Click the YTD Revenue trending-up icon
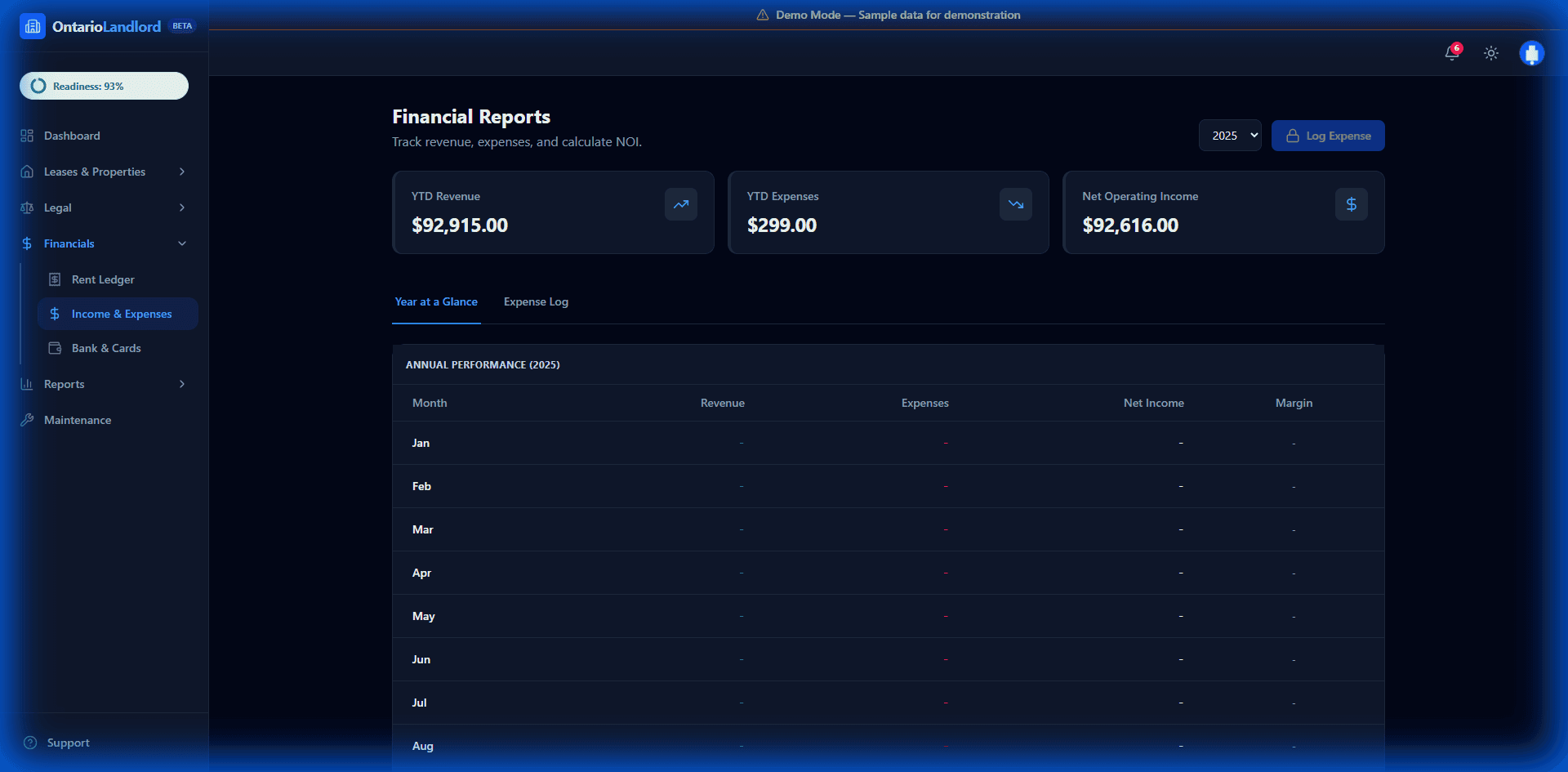 pos(681,204)
